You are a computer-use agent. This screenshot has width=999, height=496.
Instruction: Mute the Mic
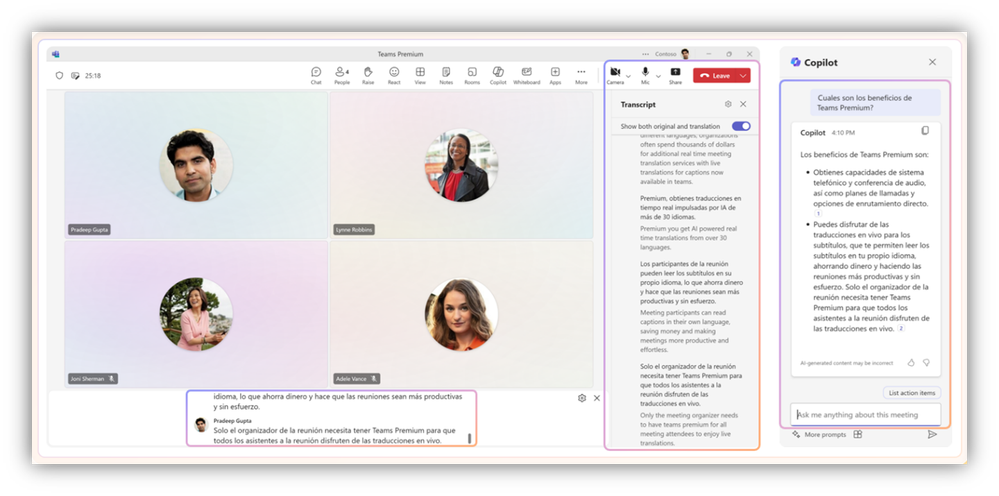[x=645, y=74]
